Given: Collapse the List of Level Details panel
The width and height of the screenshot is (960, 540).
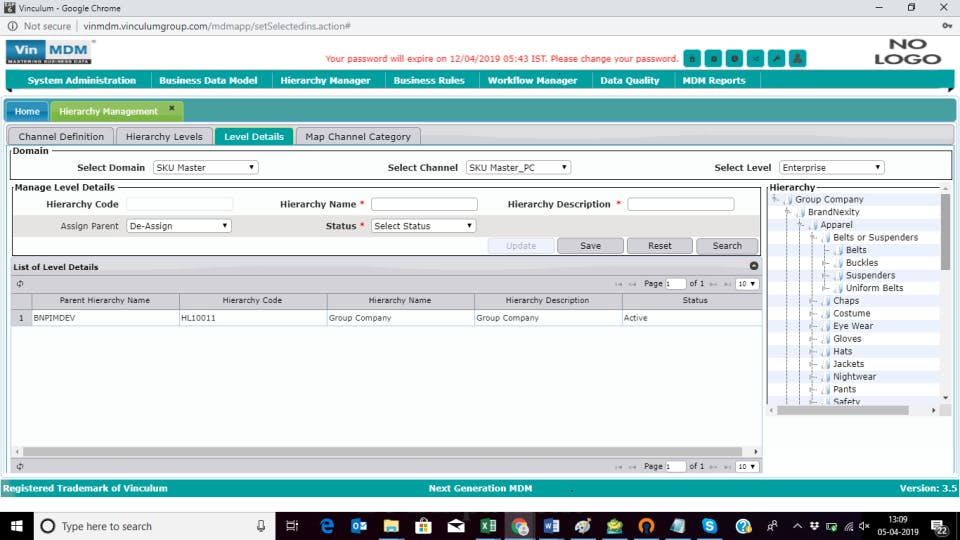Looking at the screenshot, I should tap(754, 266).
